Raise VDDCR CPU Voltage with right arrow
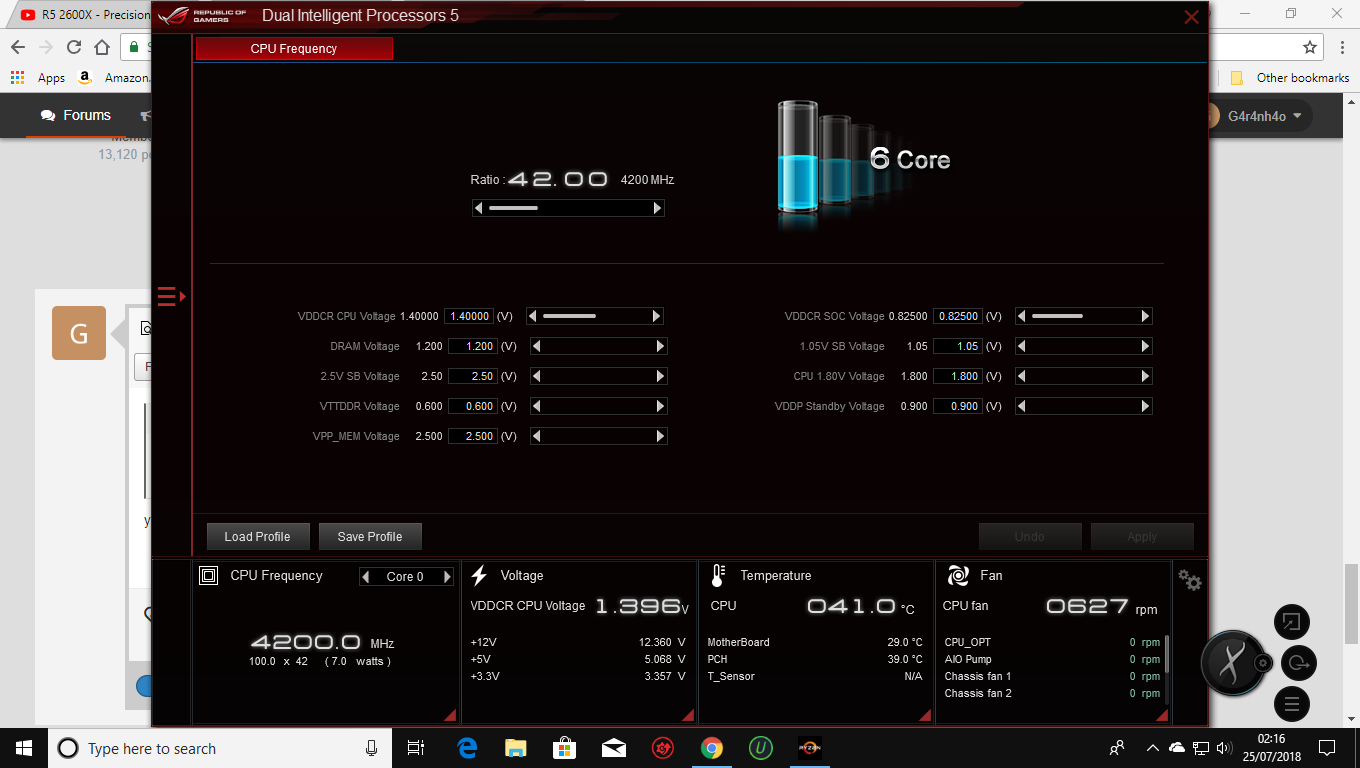The height and width of the screenshot is (768, 1360). [657, 316]
